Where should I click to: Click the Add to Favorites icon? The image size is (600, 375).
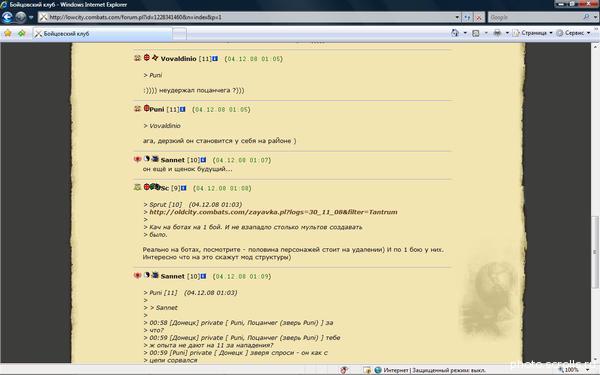click(21, 33)
